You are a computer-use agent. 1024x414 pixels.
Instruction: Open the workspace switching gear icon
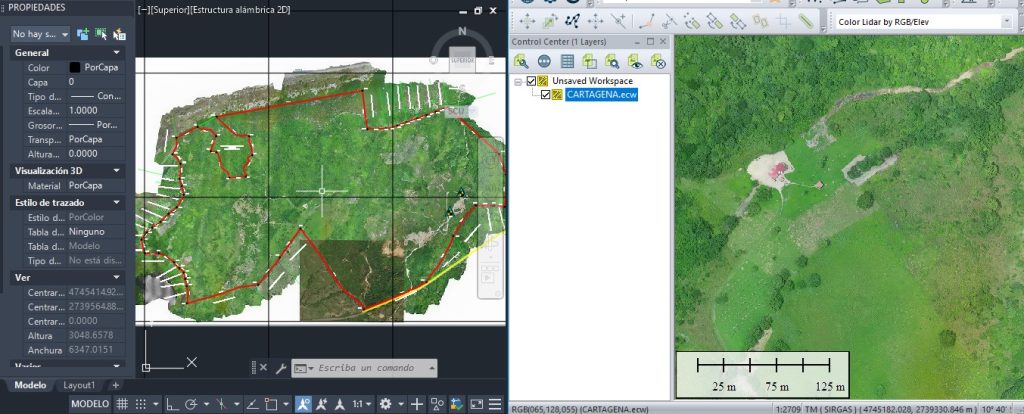386,404
